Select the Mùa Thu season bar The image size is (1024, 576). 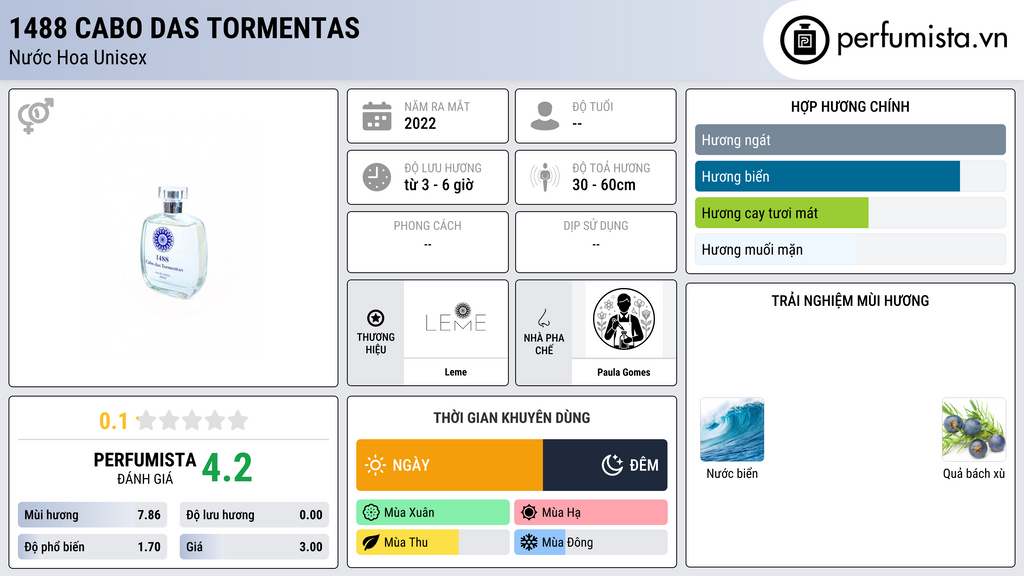coord(433,542)
